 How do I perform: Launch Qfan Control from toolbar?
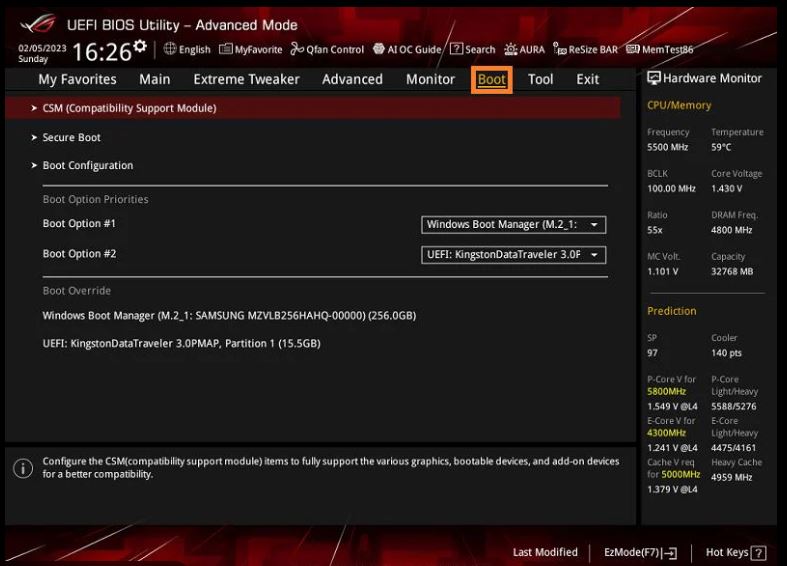(x=327, y=49)
